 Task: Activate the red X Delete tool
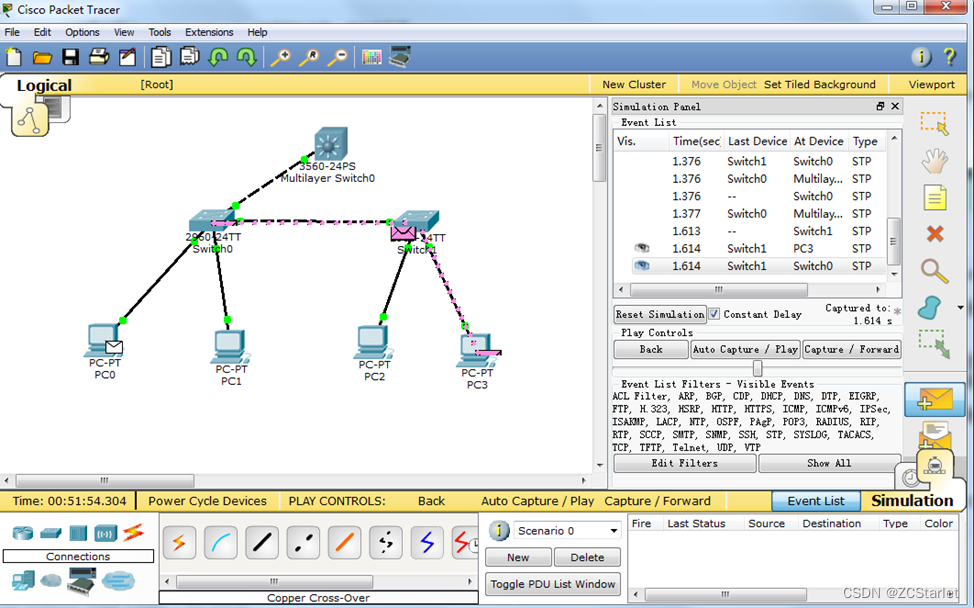(935, 234)
